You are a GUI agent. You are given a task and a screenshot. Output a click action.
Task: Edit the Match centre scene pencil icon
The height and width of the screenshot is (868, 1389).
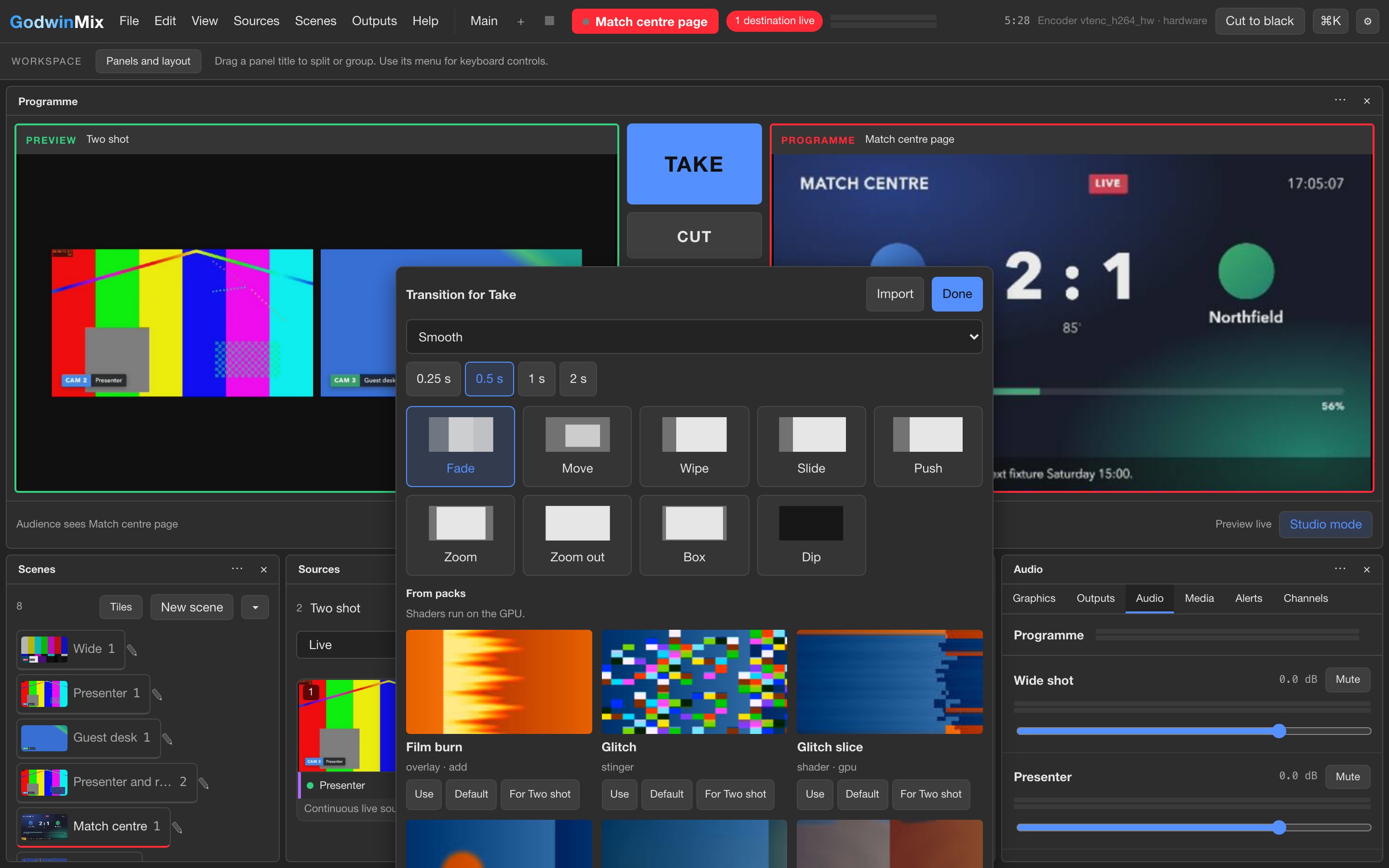click(x=177, y=827)
